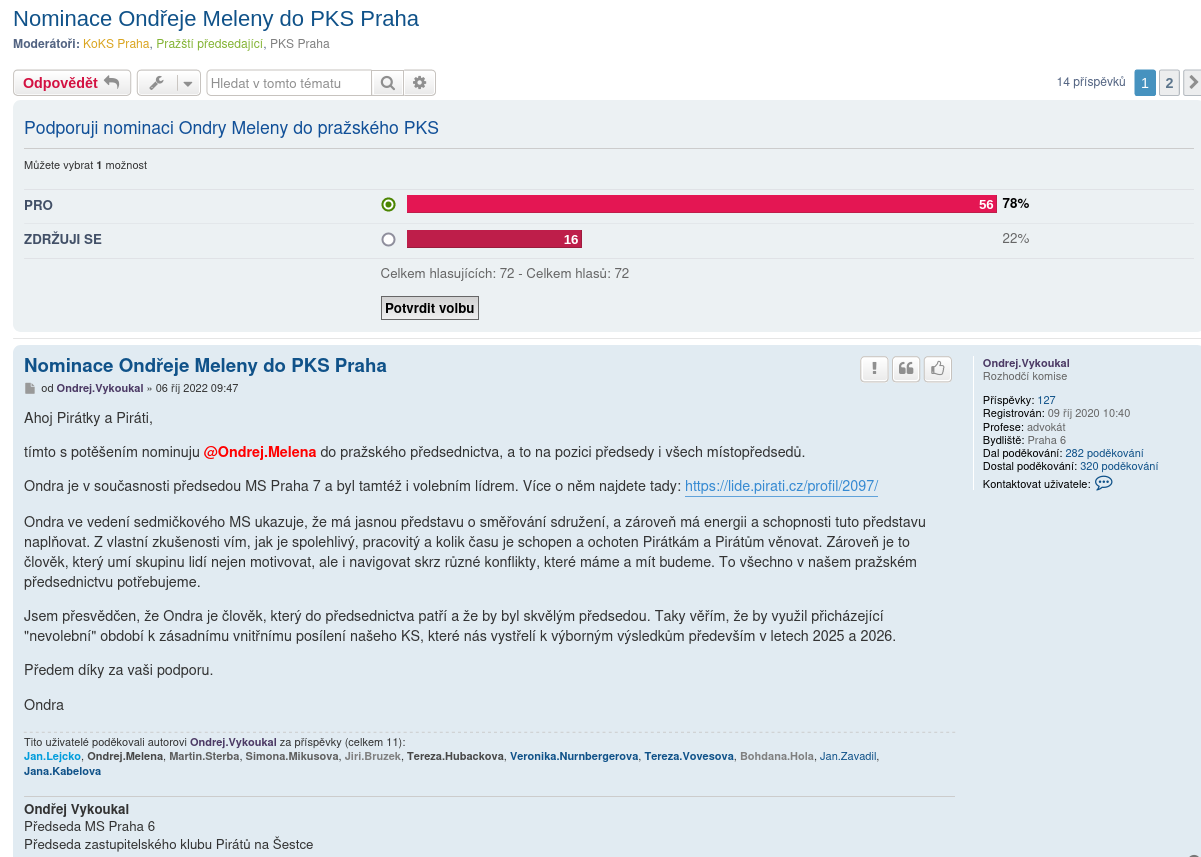Open topic tools via the wrench icon
This screenshot has width=1201, height=857.
point(158,83)
